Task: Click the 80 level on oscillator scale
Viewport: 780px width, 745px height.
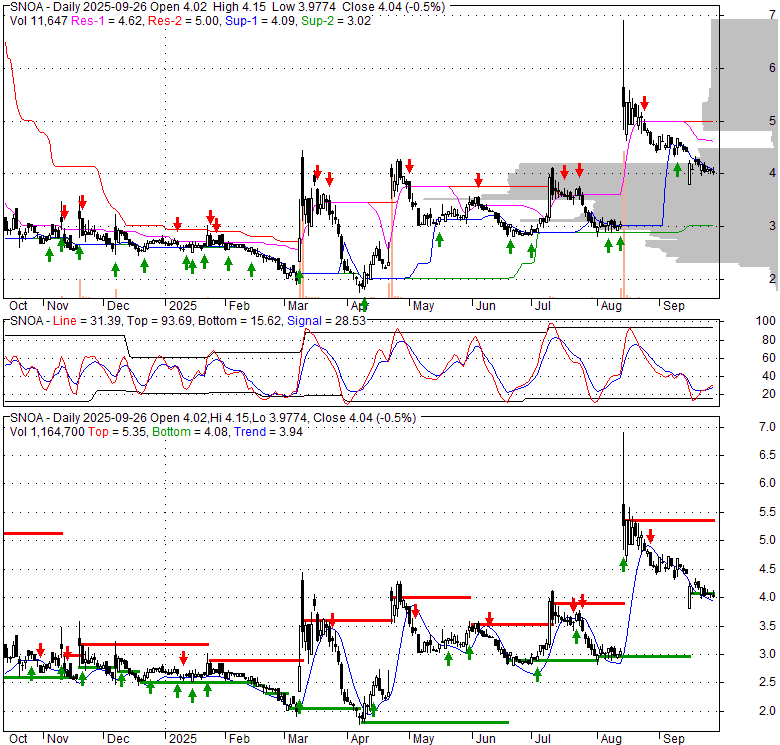Action: pos(769,340)
